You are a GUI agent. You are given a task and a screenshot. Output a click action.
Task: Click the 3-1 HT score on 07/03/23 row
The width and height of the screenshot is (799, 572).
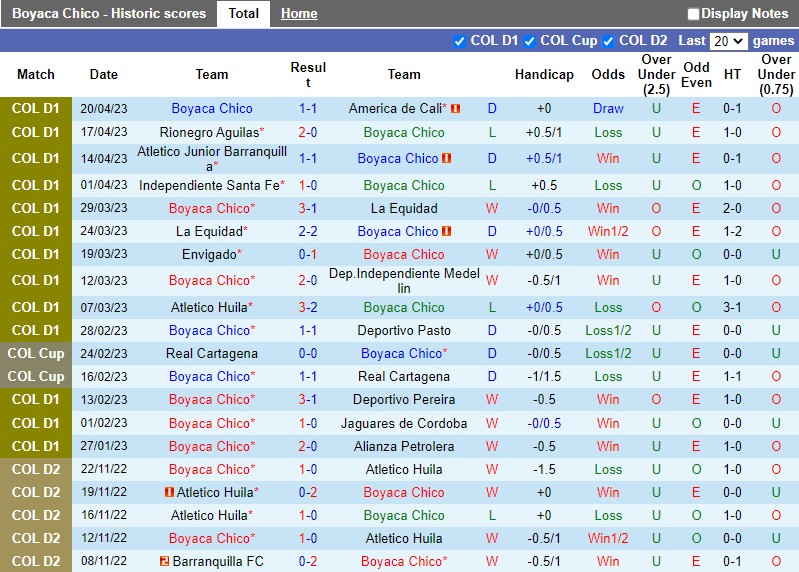732,308
